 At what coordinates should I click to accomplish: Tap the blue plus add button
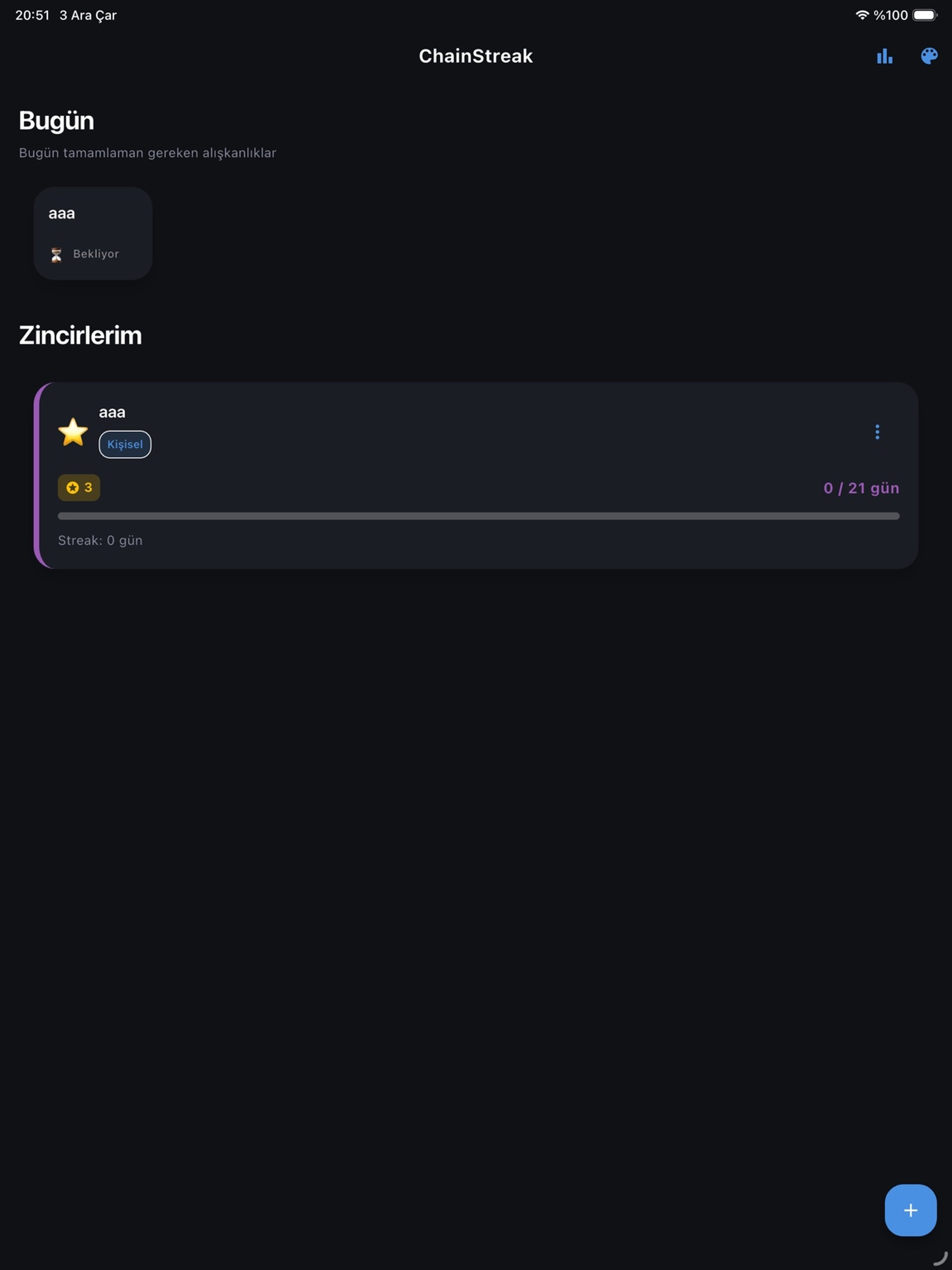(910, 1210)
